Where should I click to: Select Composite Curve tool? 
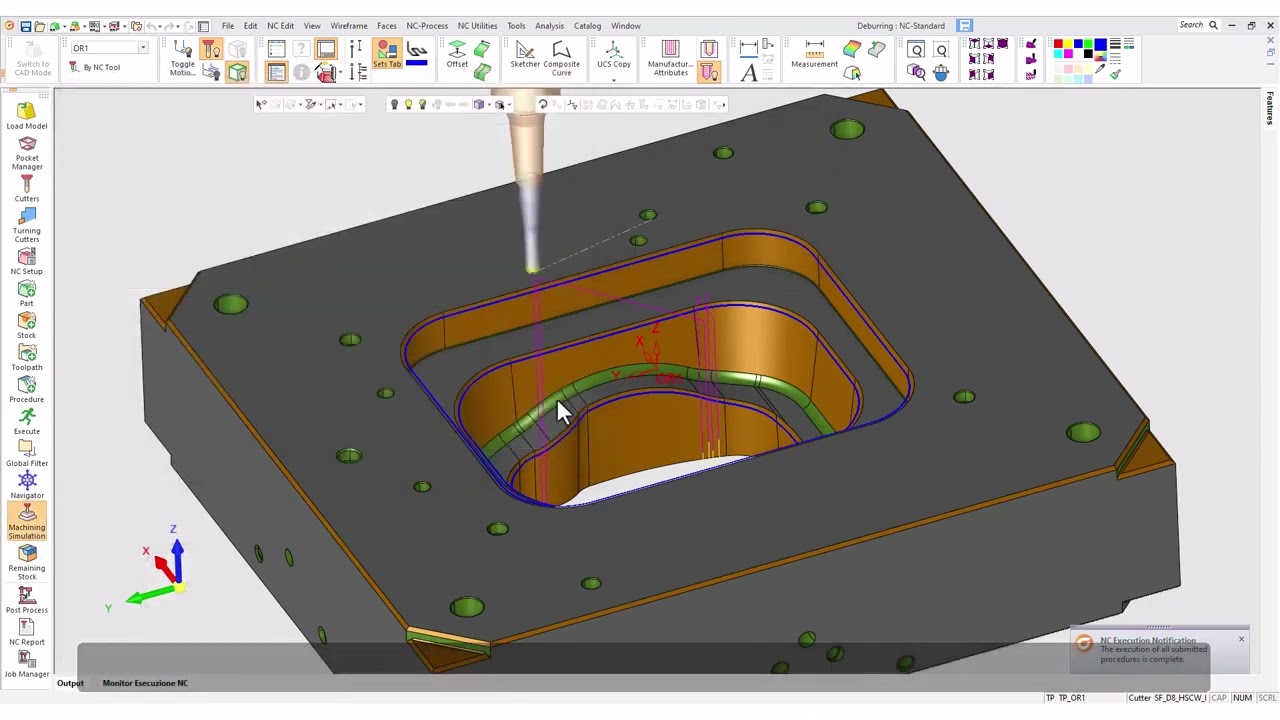click(x=561, y=58)
